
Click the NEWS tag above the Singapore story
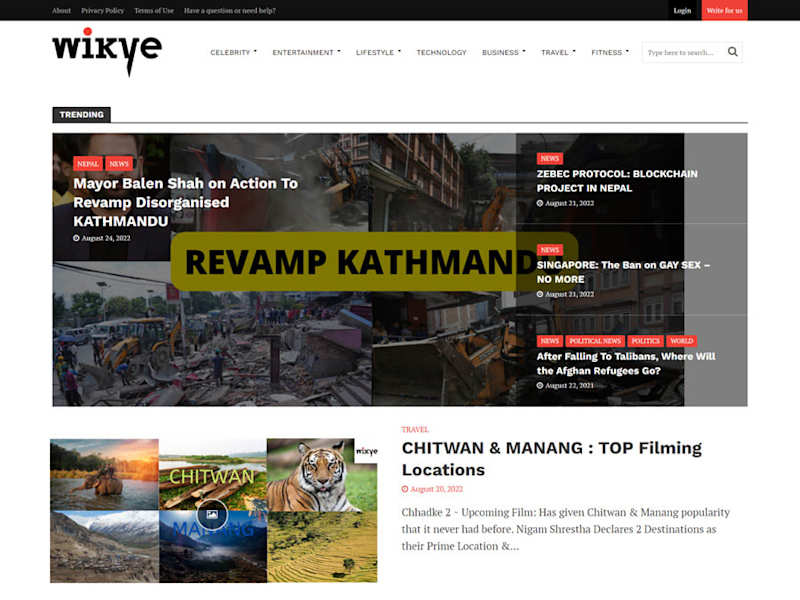coord(549,249)
